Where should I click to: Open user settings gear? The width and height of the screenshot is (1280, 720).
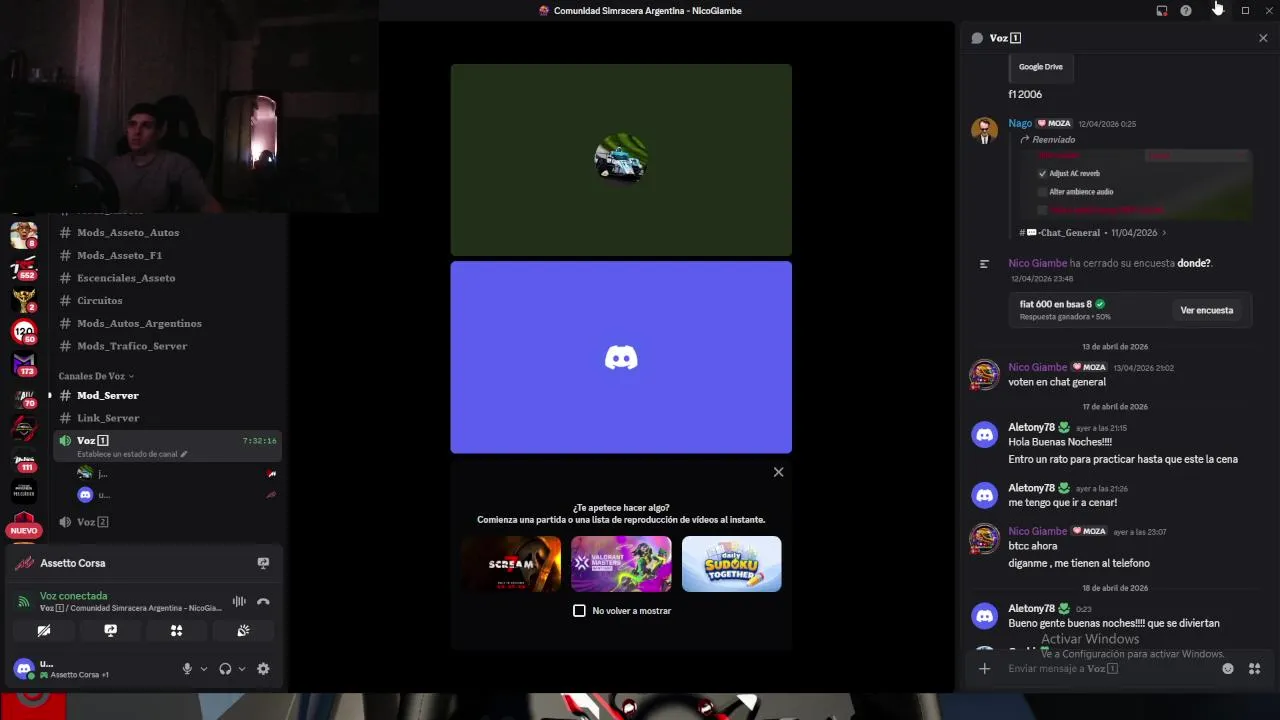263,669
